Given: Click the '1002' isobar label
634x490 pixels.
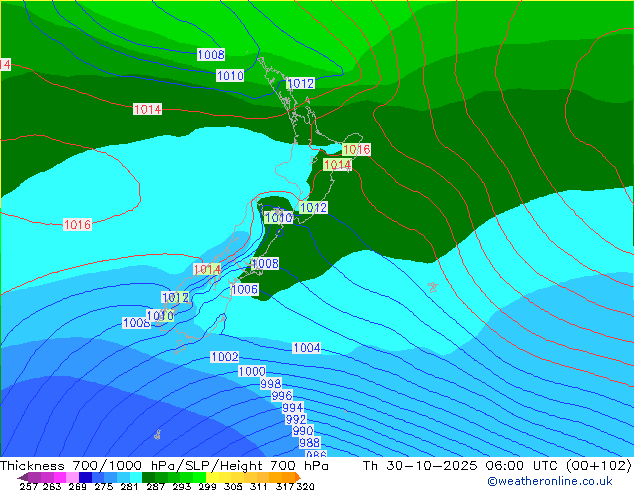Looking at the screenshot, I should click(x=225, y=357).
